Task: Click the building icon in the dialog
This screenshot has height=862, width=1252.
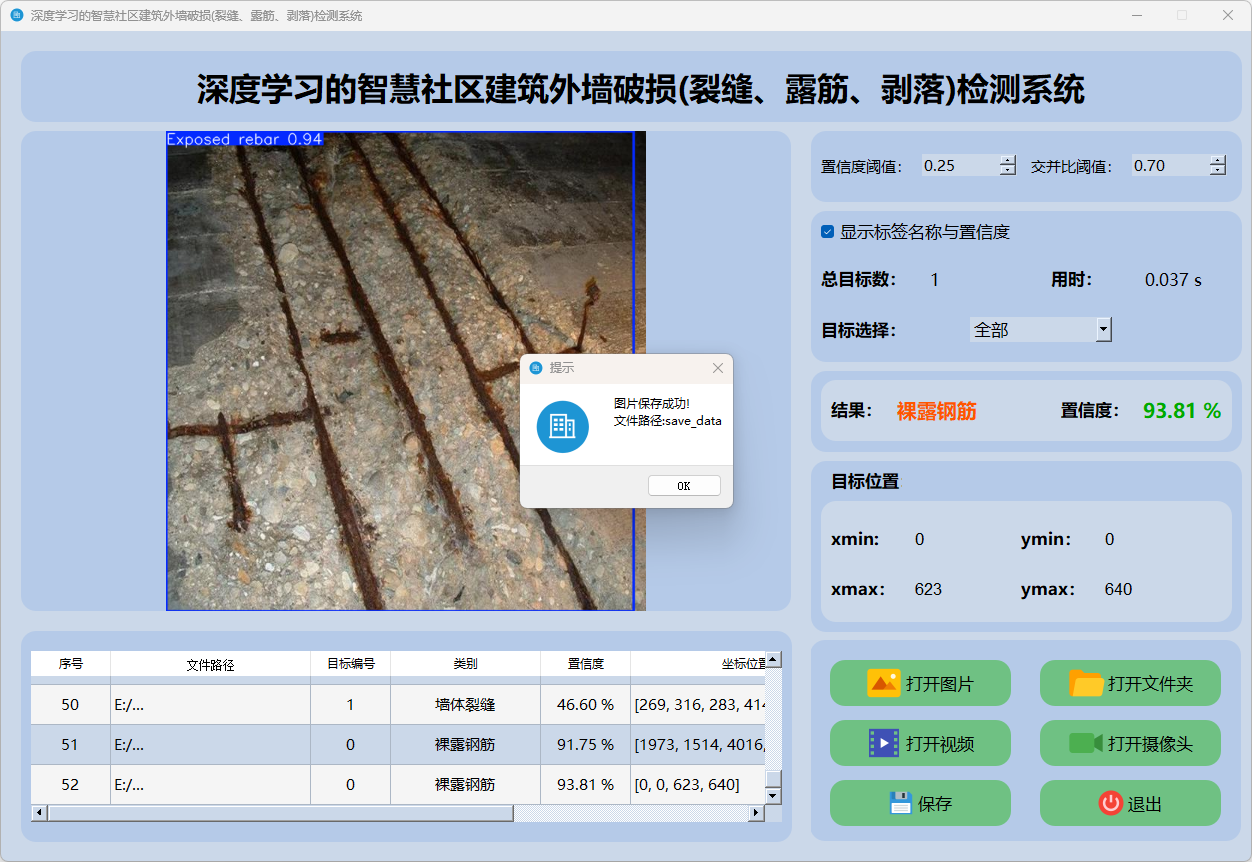Action: point(562,427)
